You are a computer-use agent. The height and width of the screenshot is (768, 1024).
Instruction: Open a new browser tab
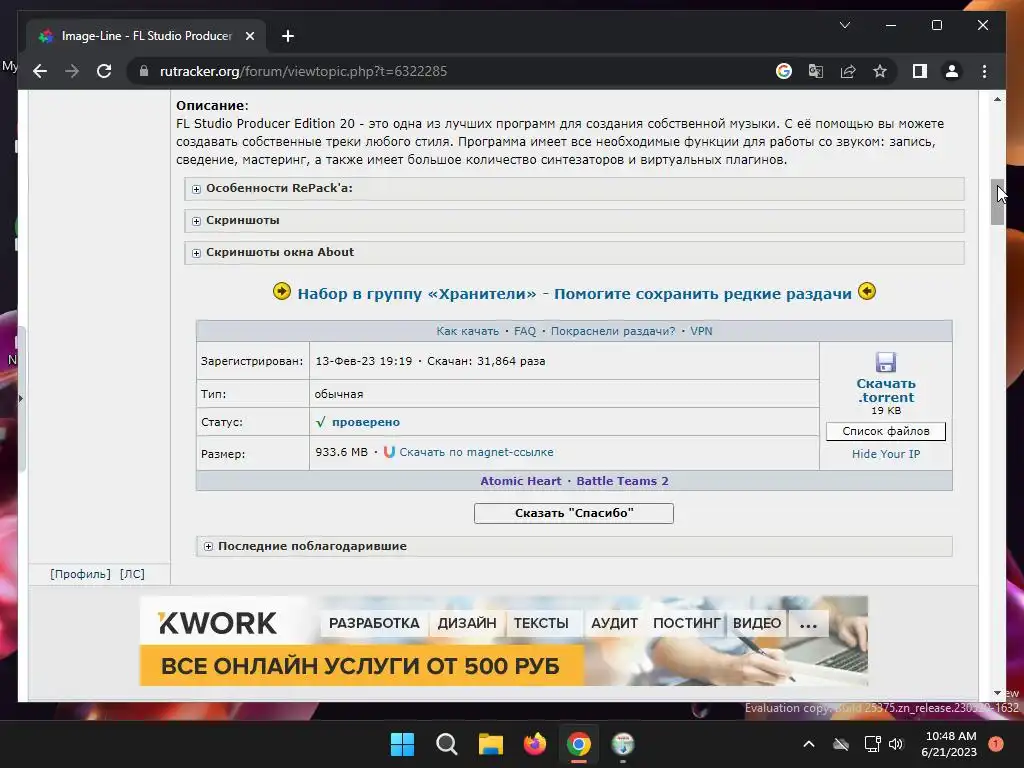[x=288, y=36]
